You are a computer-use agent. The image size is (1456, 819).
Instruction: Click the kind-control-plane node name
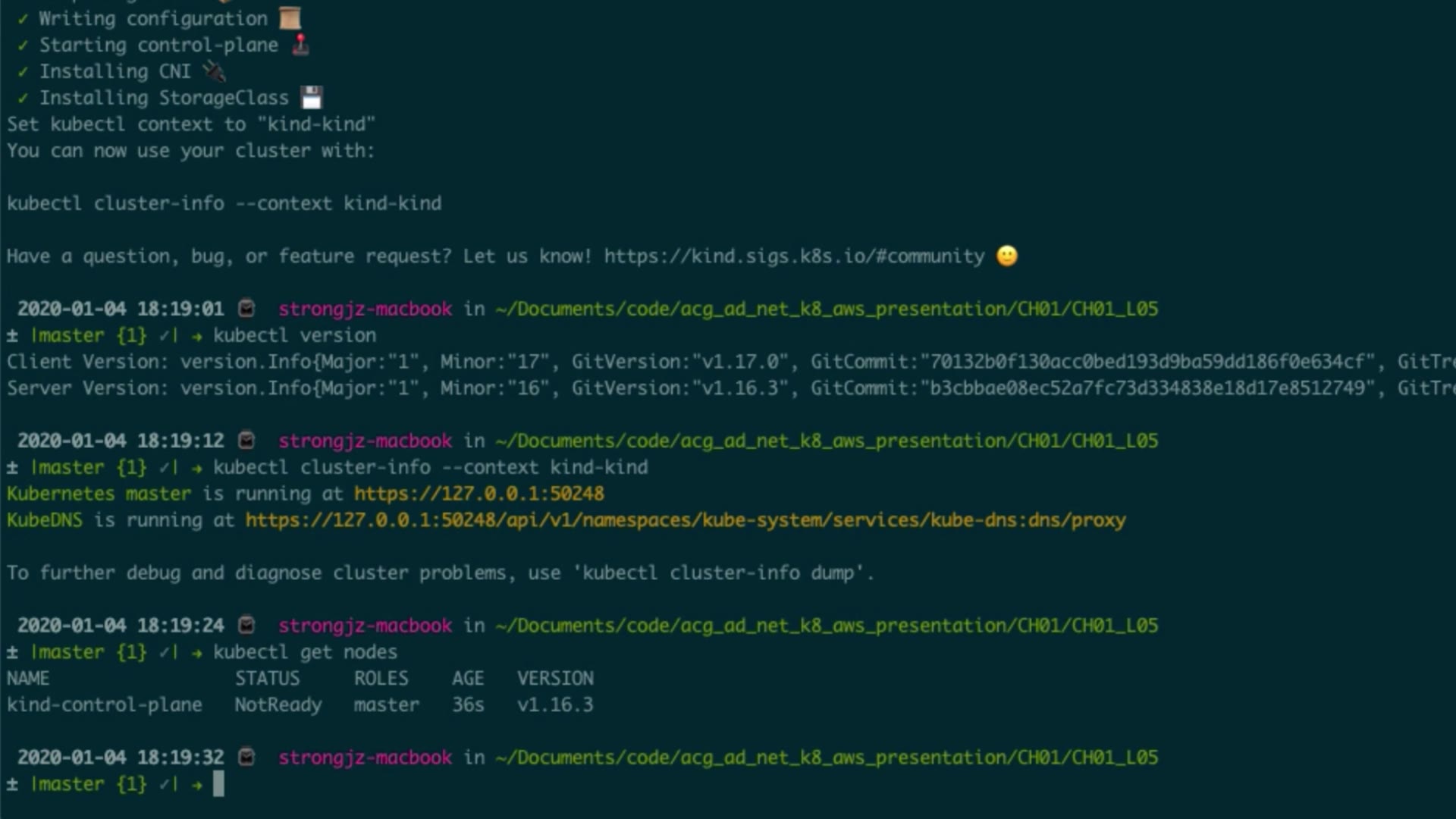(x=105, y=704)
